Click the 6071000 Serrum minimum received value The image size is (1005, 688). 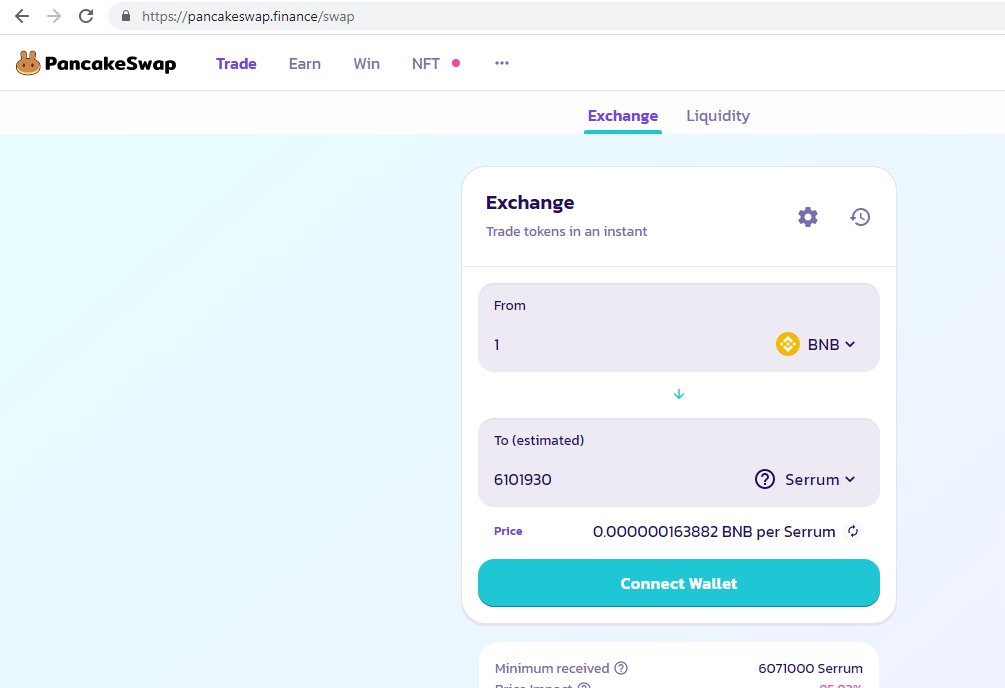click(x=810, y=668)
